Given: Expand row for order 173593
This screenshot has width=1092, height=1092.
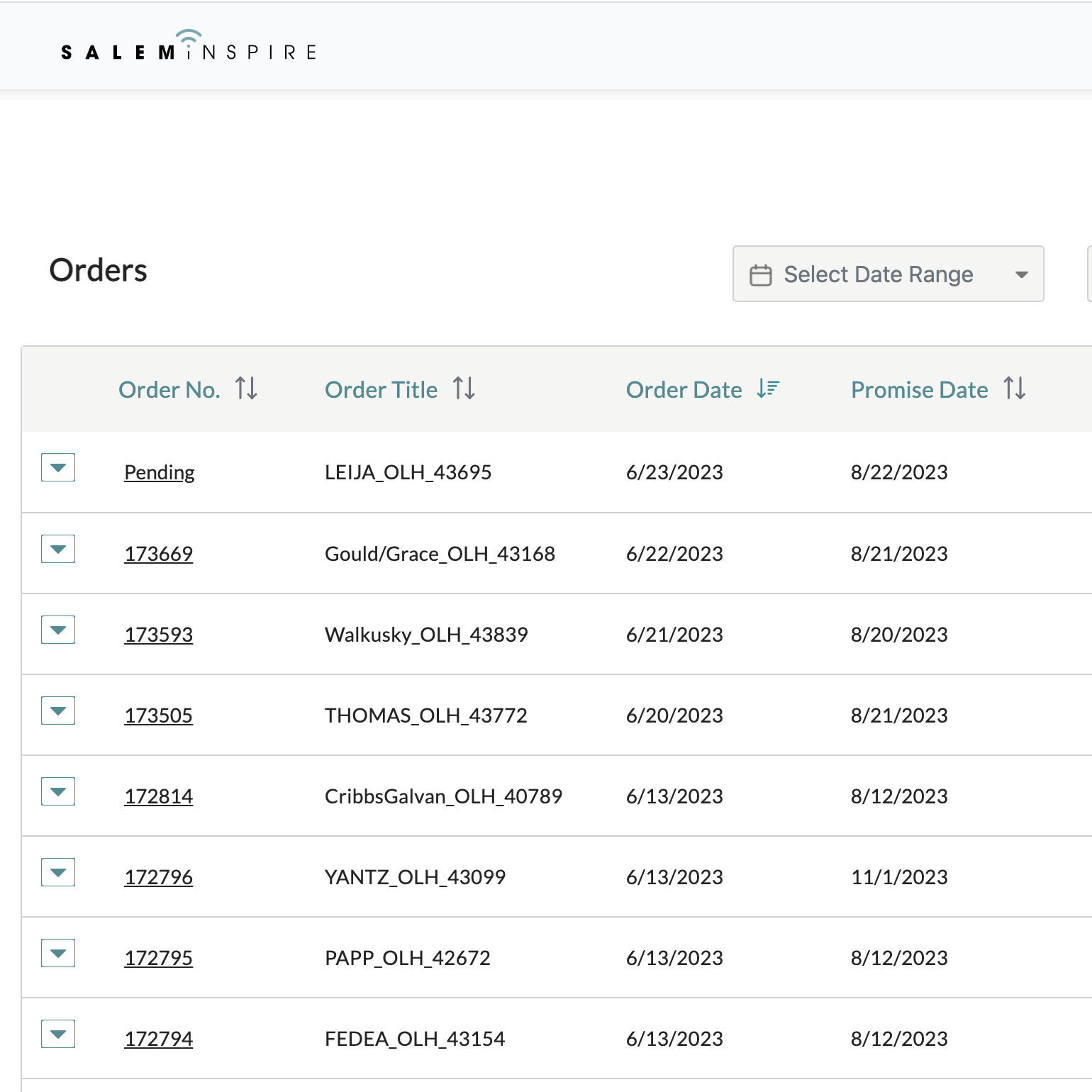Looking at the screenshot, I should (58, 630).
